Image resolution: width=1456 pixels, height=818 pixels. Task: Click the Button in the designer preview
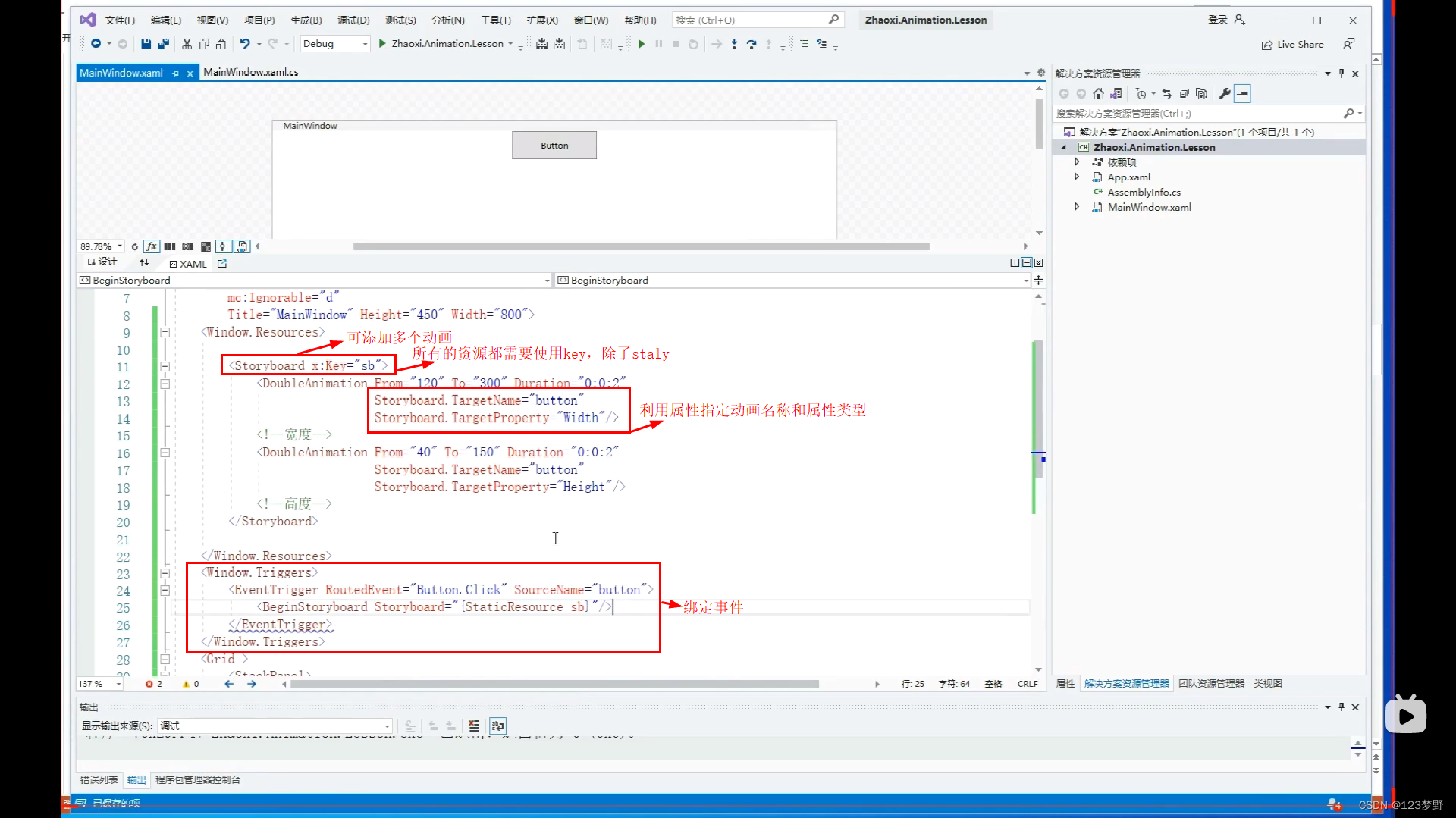click(x=554, y=146)
